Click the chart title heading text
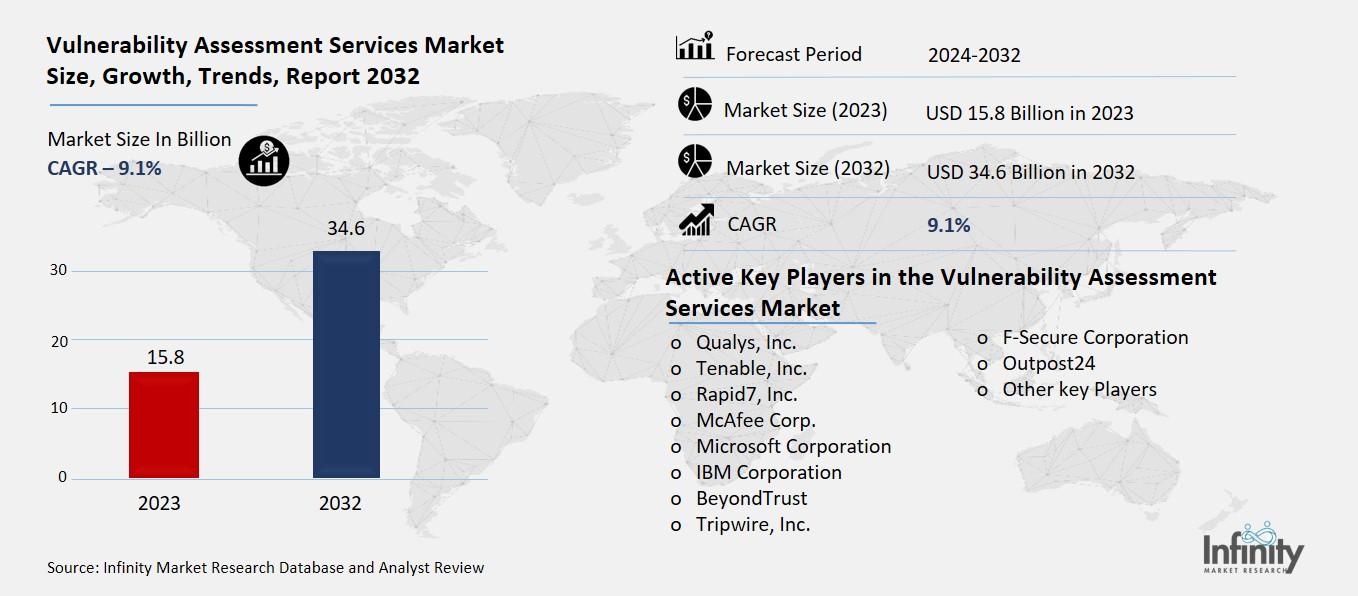Screen dimensions: 1358x596 pos(275,60)
